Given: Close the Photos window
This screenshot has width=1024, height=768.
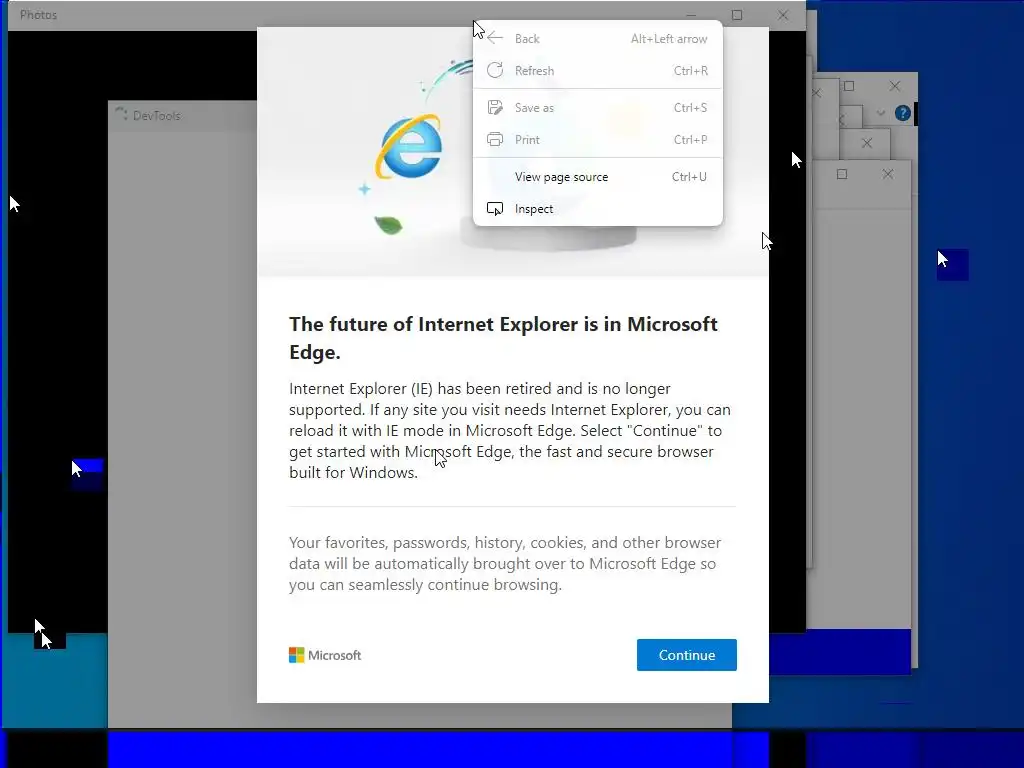Looking at the screenshot, I should pyautogui.click(x=783, y=15).
